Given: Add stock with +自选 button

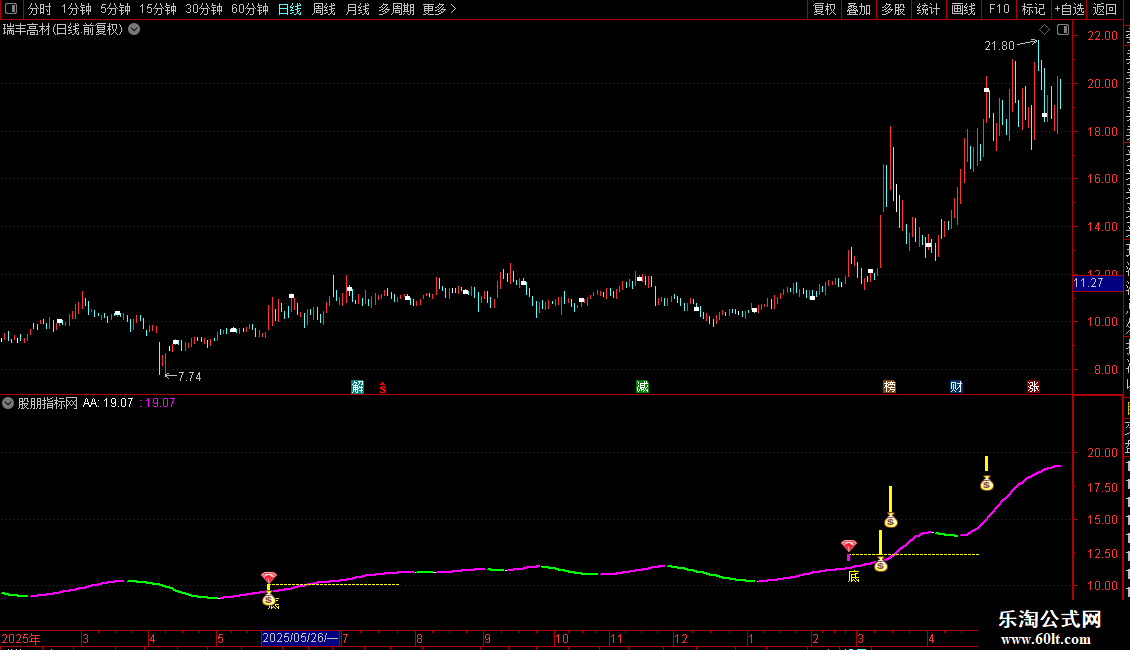Looking at the screenshot, I should 1069,9.
